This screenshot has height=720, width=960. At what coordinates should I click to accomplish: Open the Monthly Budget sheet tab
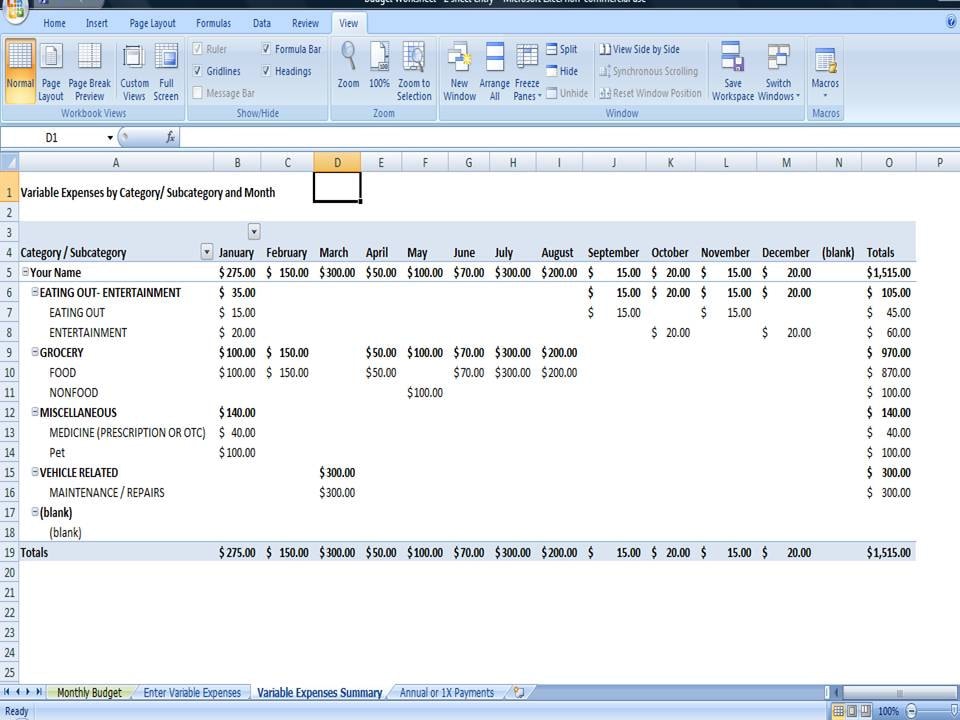[x=90, y=691]
